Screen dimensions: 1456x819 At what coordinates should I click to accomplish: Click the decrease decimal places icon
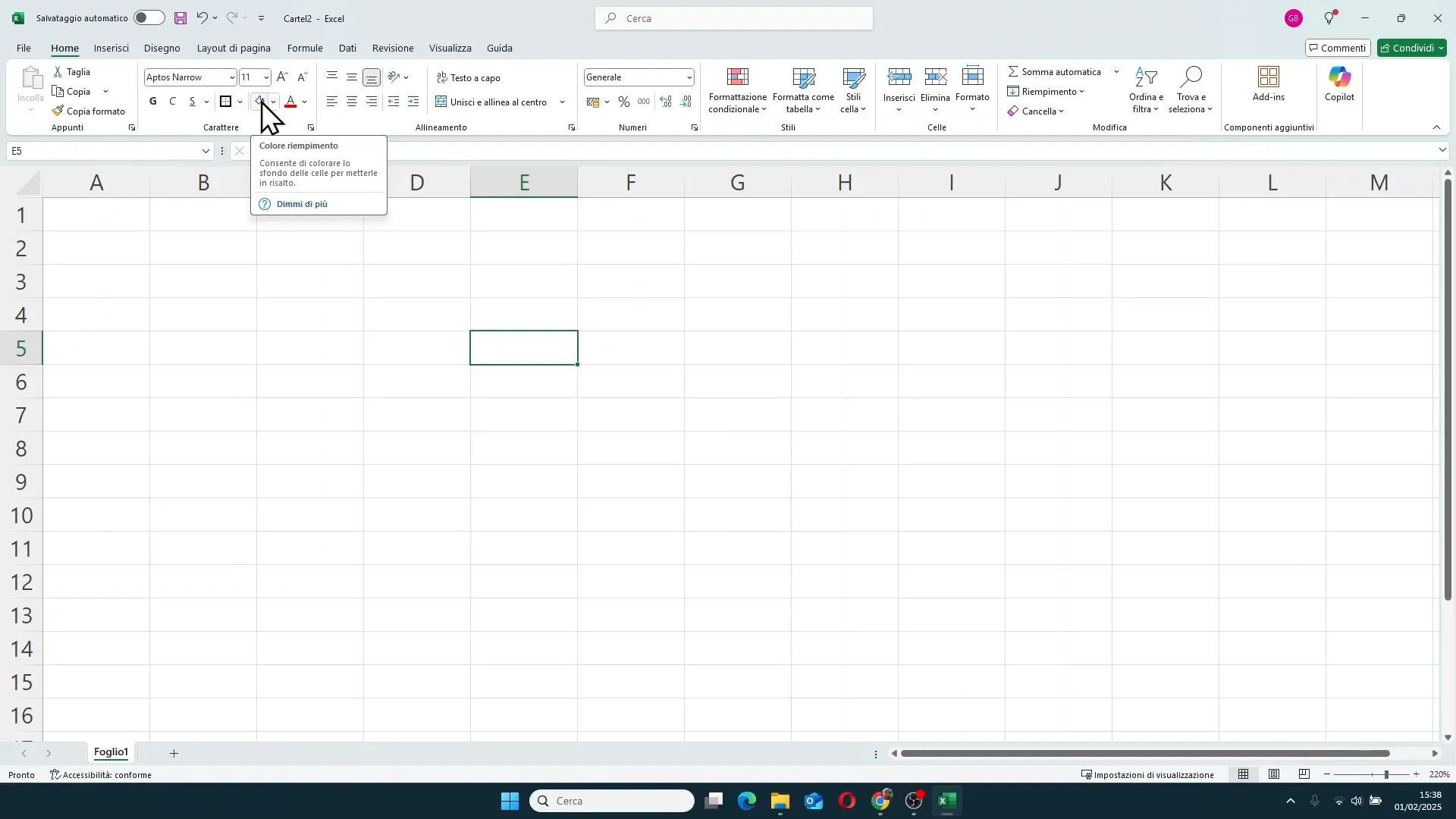point(686,102)
